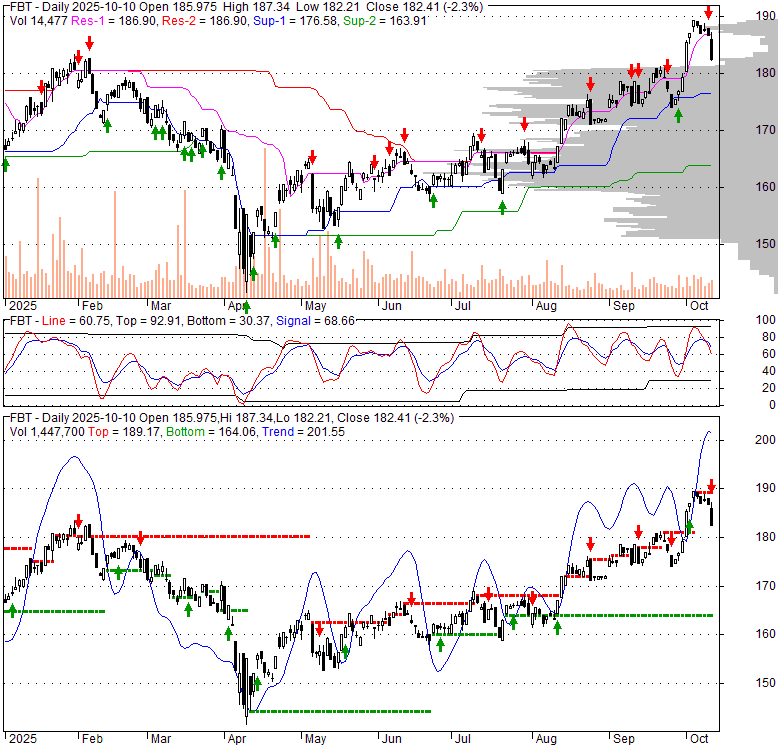Select the Feb label on the top chart's time axis

(92, 306)
